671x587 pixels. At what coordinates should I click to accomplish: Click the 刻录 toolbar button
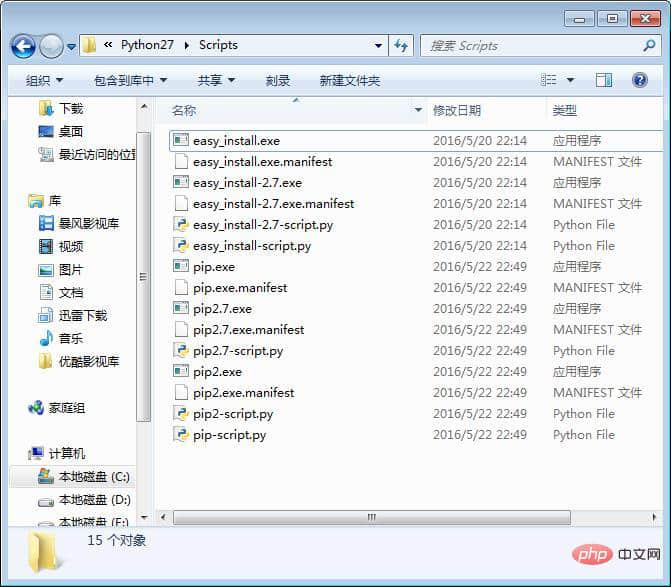click(278, 80)
